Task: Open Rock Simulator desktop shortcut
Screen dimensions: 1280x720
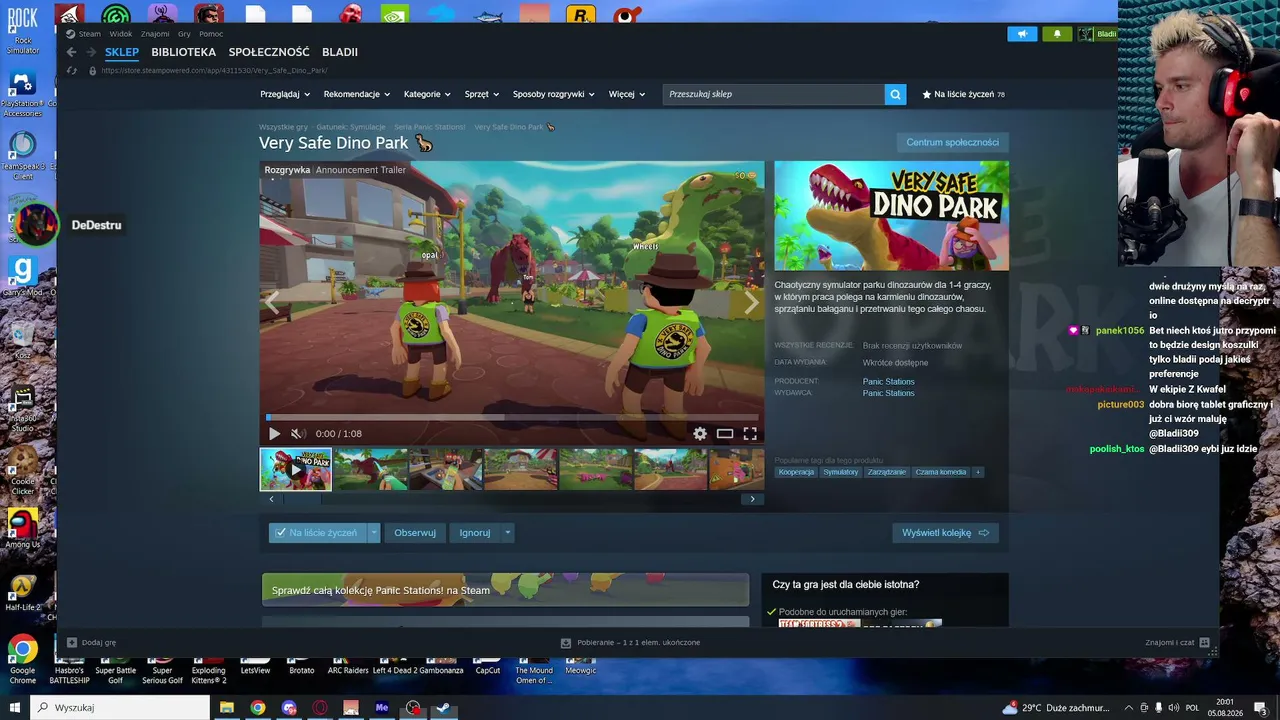Action: click(22, 30)
